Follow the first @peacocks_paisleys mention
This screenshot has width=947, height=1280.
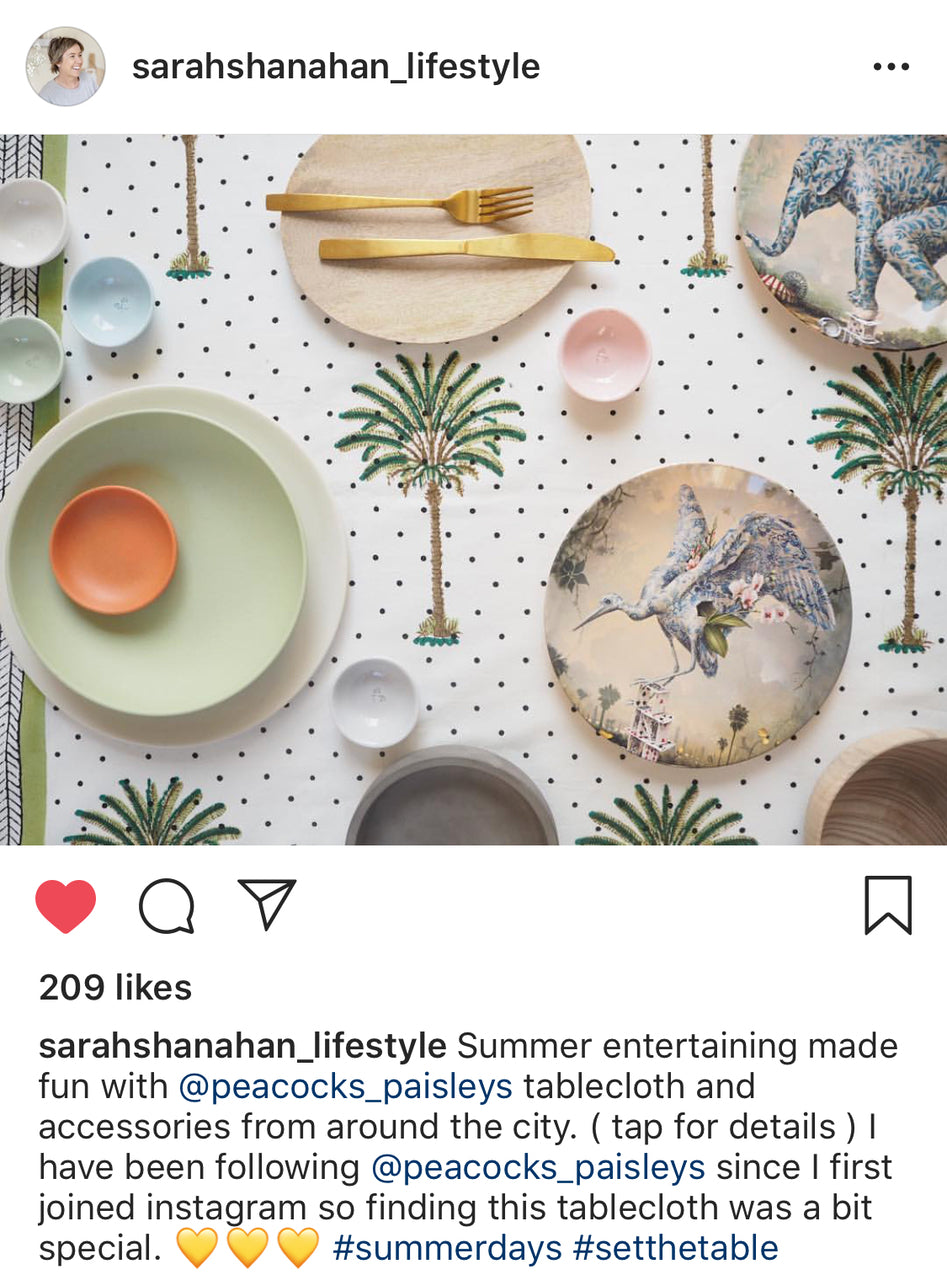[346, 1087]
